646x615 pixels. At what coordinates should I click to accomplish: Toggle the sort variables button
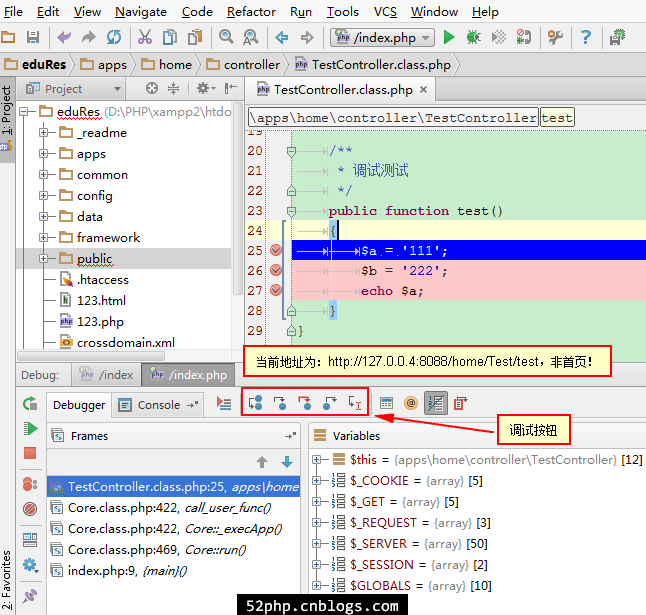[x=435, y=403]
